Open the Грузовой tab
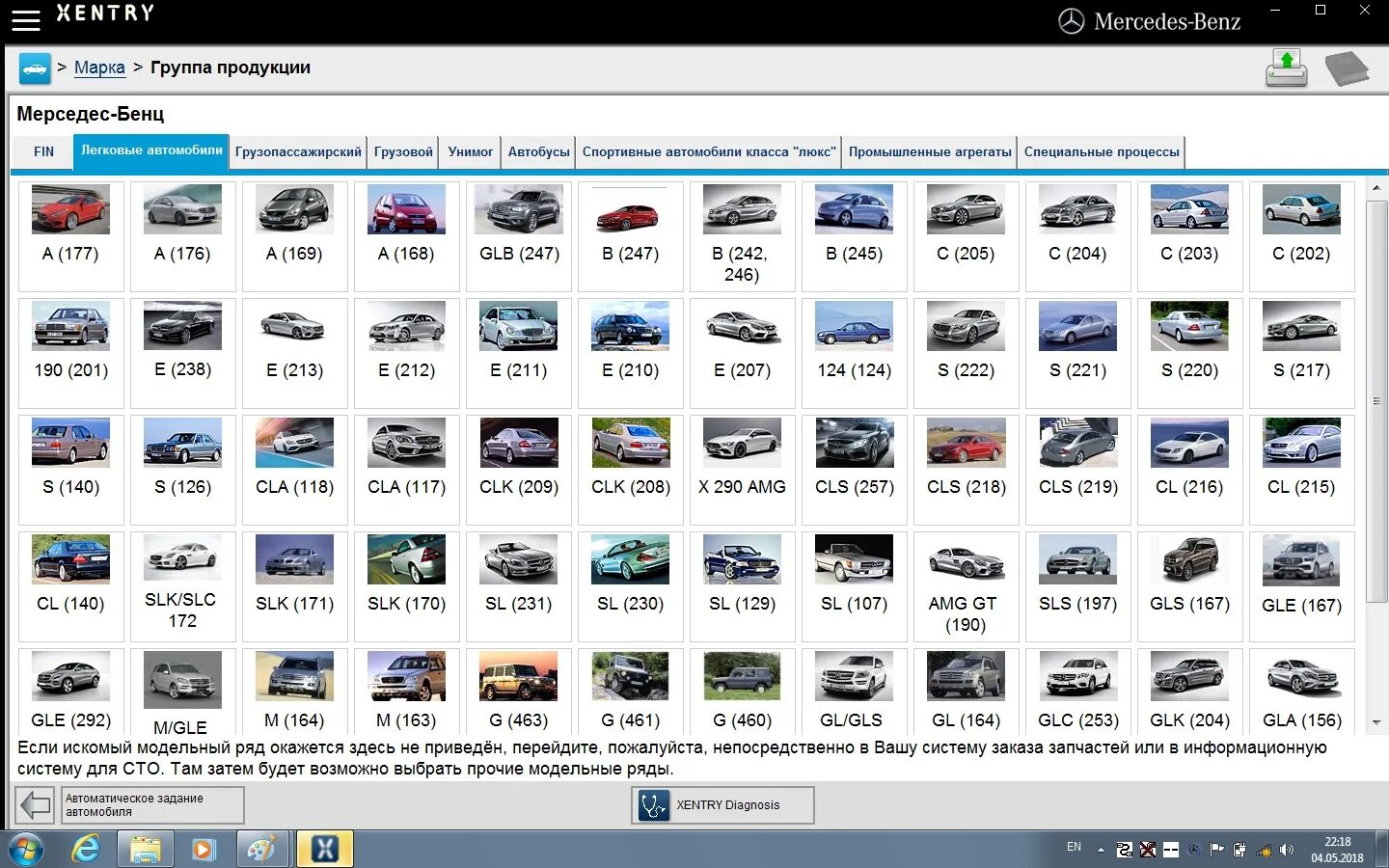Viewport: 1389px width, 868px height. (x=403, y=152)
